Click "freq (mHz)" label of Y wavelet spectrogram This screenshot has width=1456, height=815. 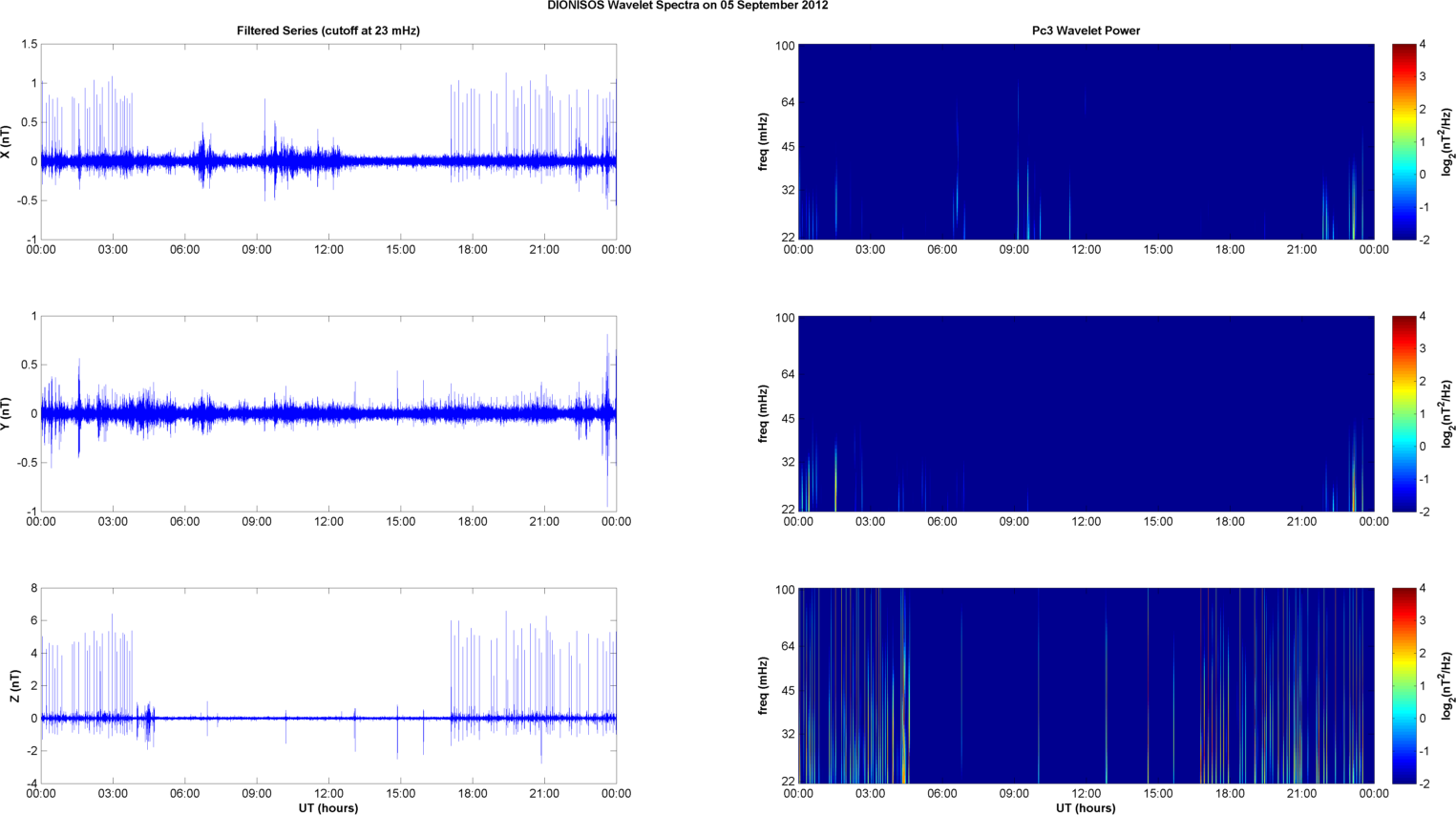pos(764,414)
